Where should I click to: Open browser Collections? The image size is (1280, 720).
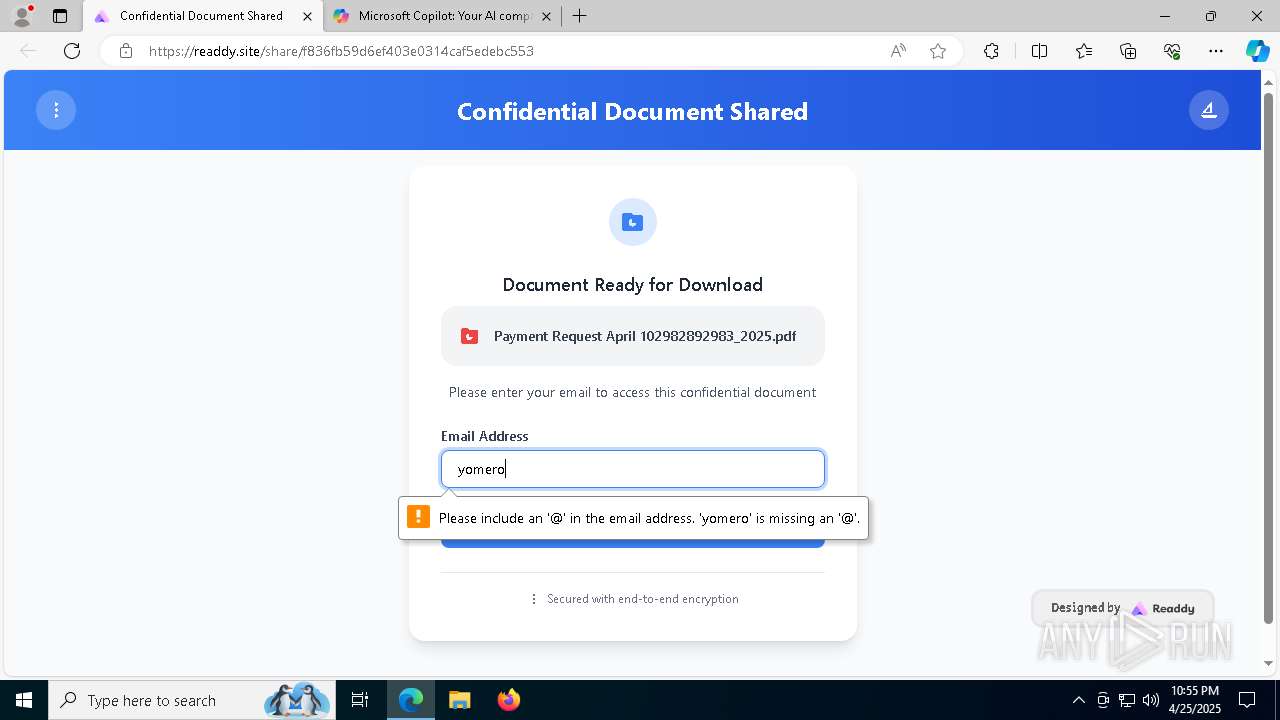tap(1128, 51)
